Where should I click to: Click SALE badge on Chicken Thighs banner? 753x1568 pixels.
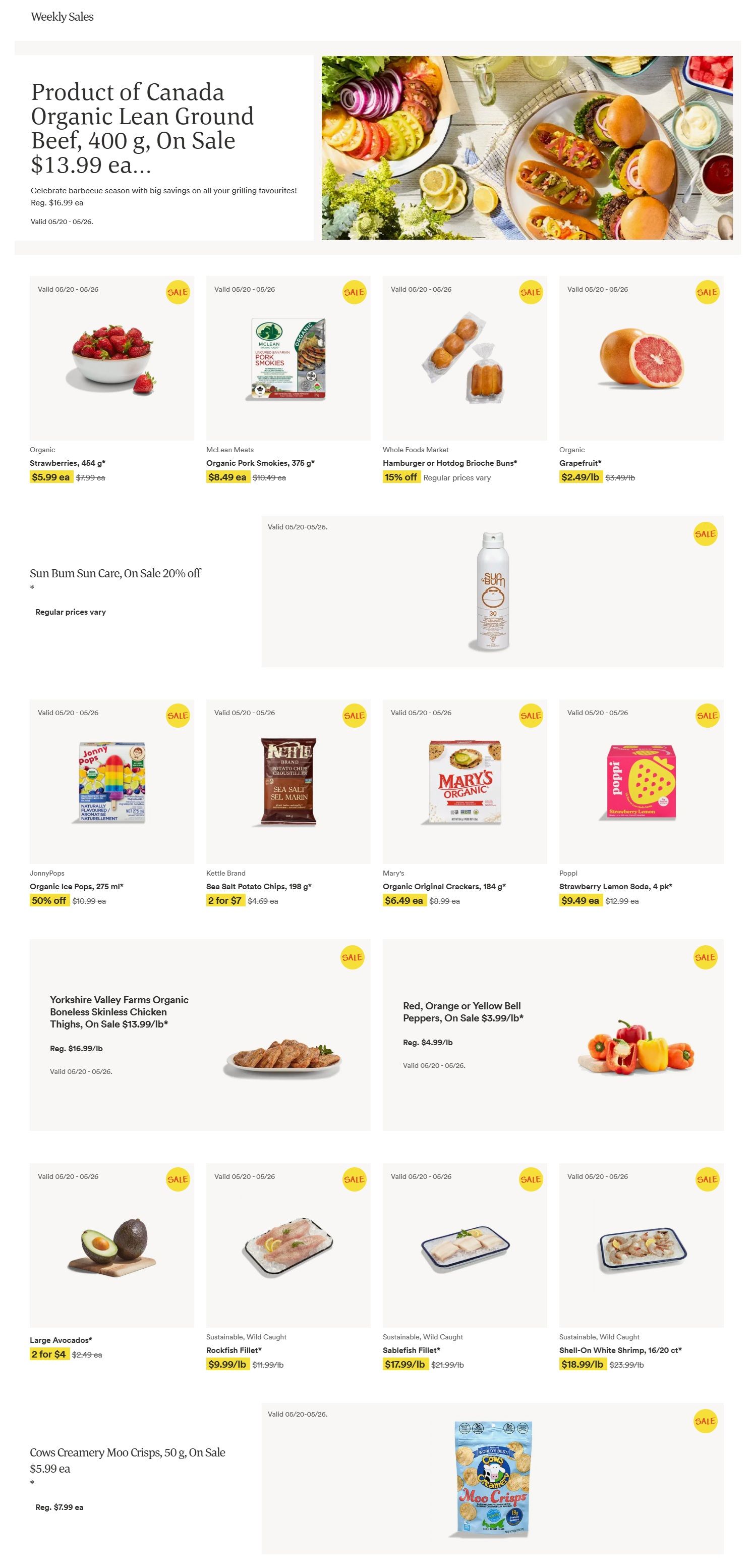click(352, 957)
